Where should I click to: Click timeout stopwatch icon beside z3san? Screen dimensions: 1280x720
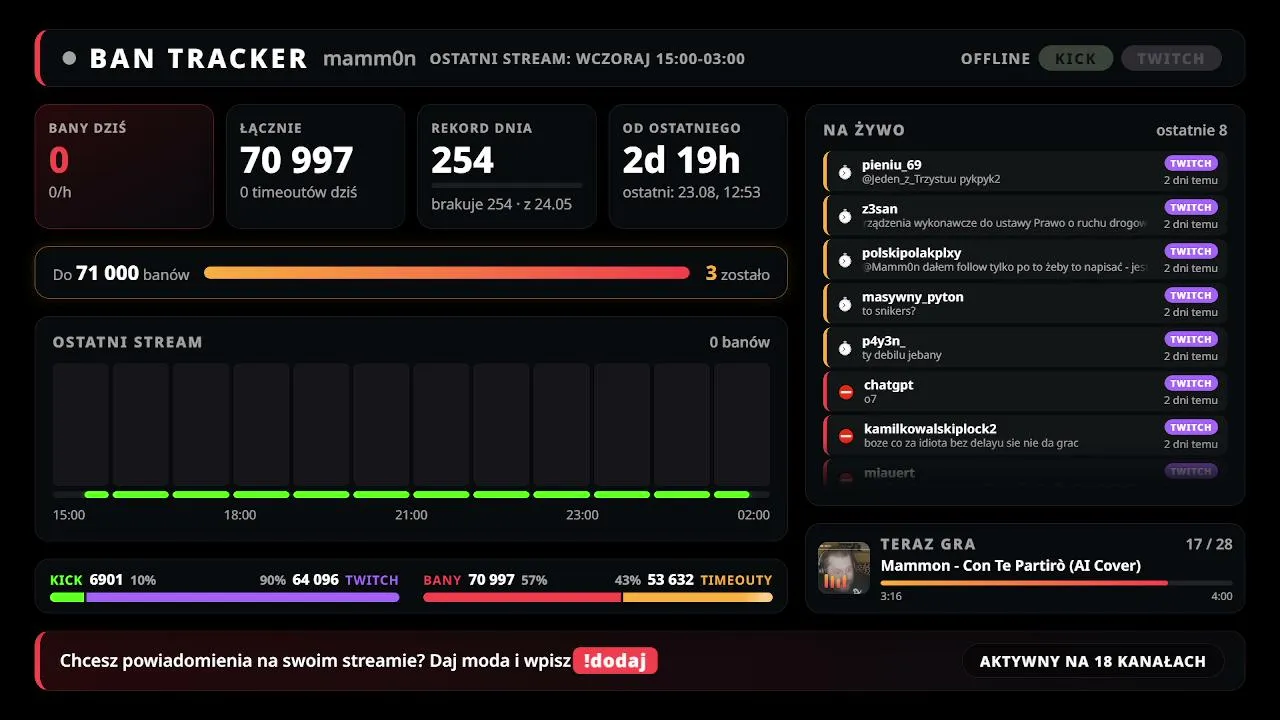[x=845, y=216]
